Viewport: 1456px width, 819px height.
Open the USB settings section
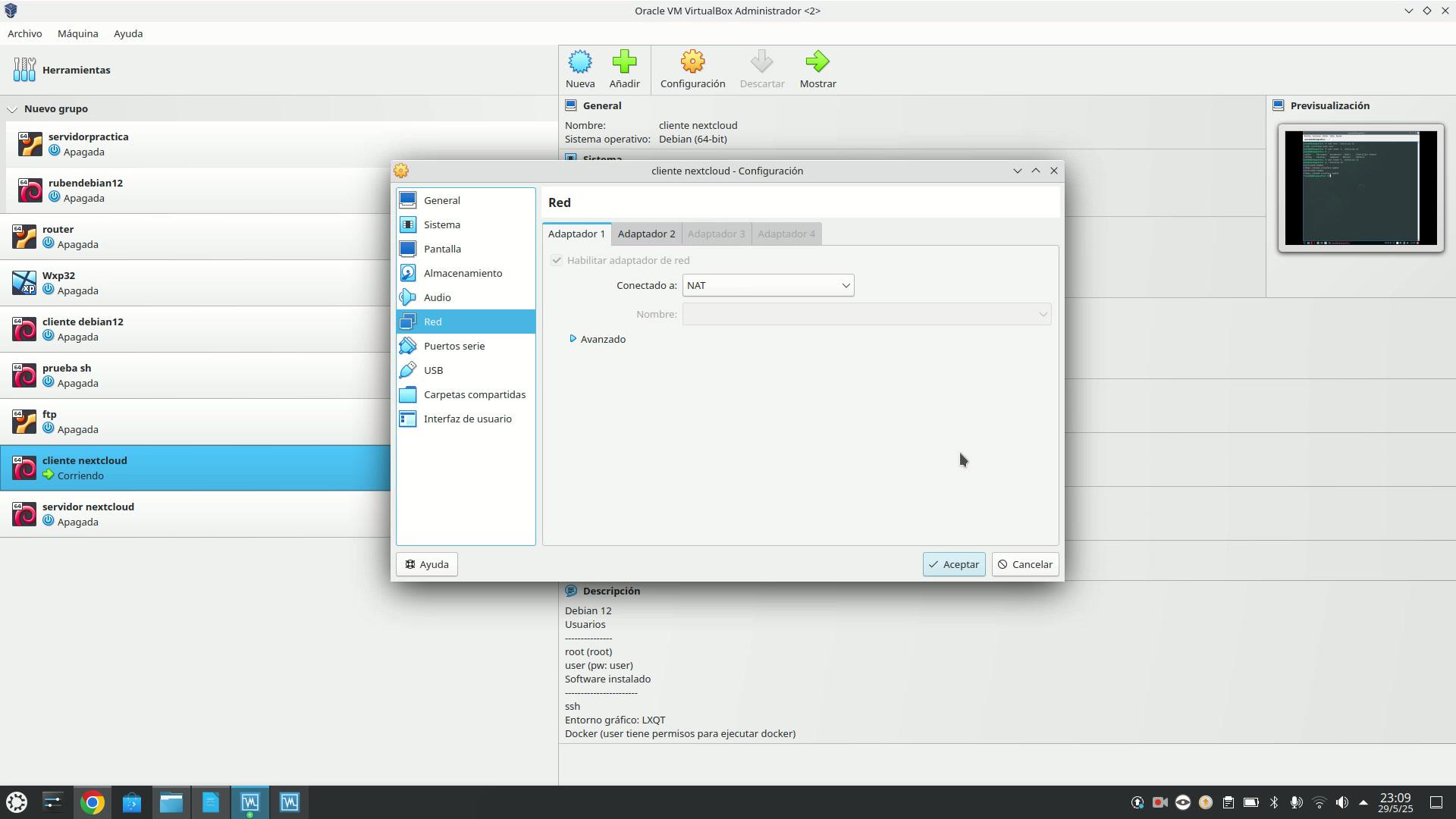tap(433, 370)
